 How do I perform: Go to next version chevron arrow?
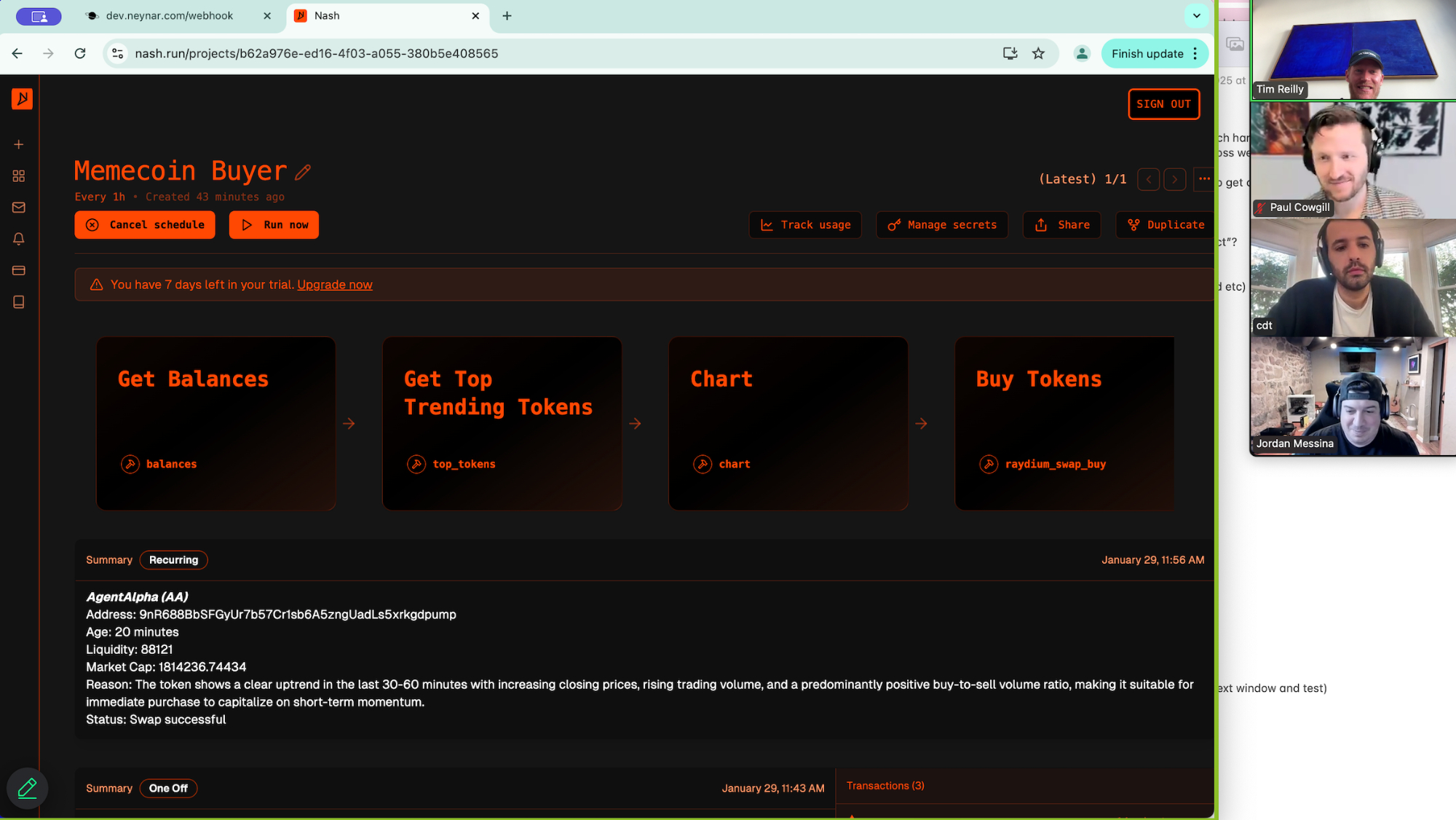(x=1174, y=179)
